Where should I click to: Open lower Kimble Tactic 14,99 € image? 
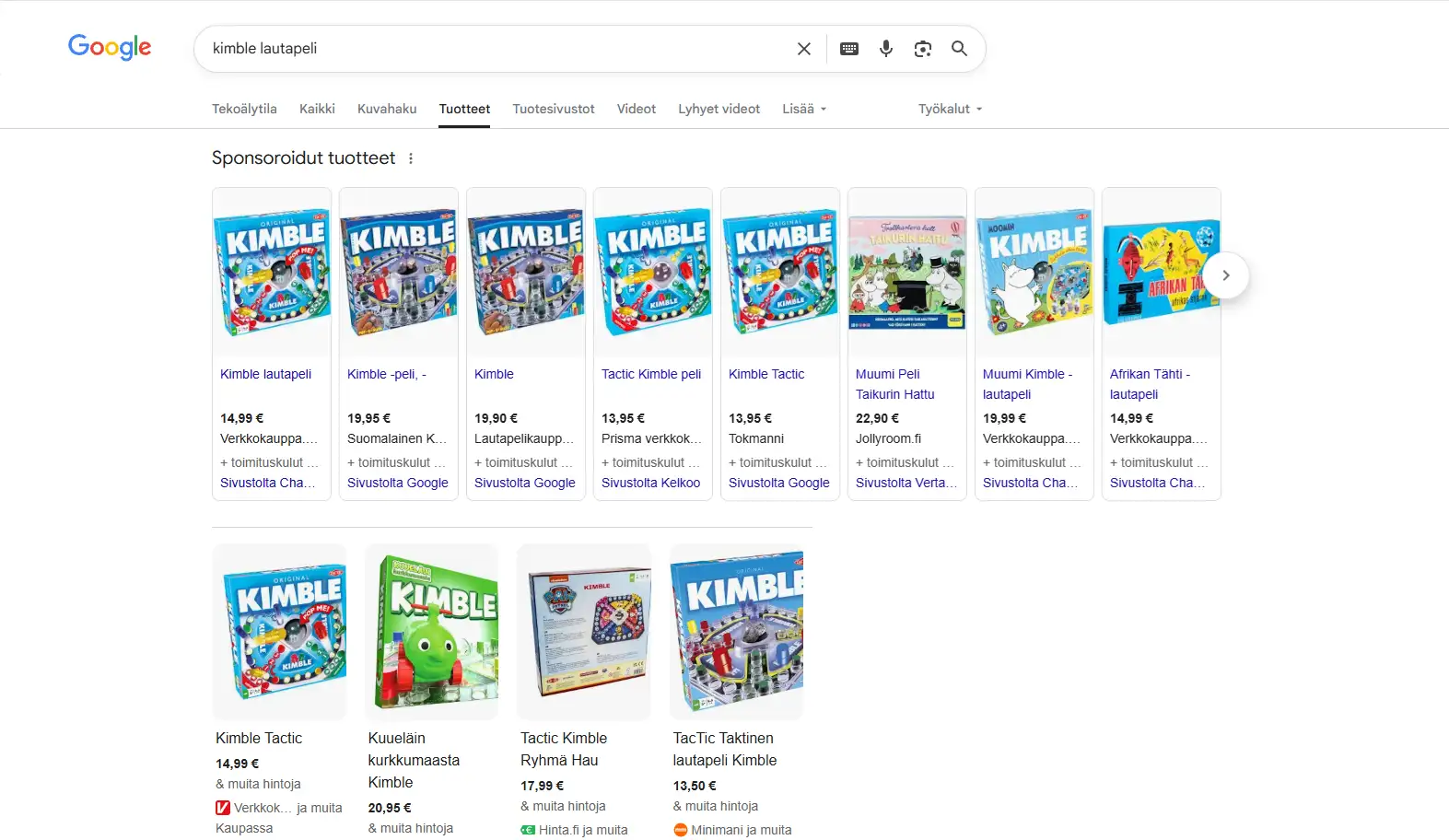coord(279,632)
